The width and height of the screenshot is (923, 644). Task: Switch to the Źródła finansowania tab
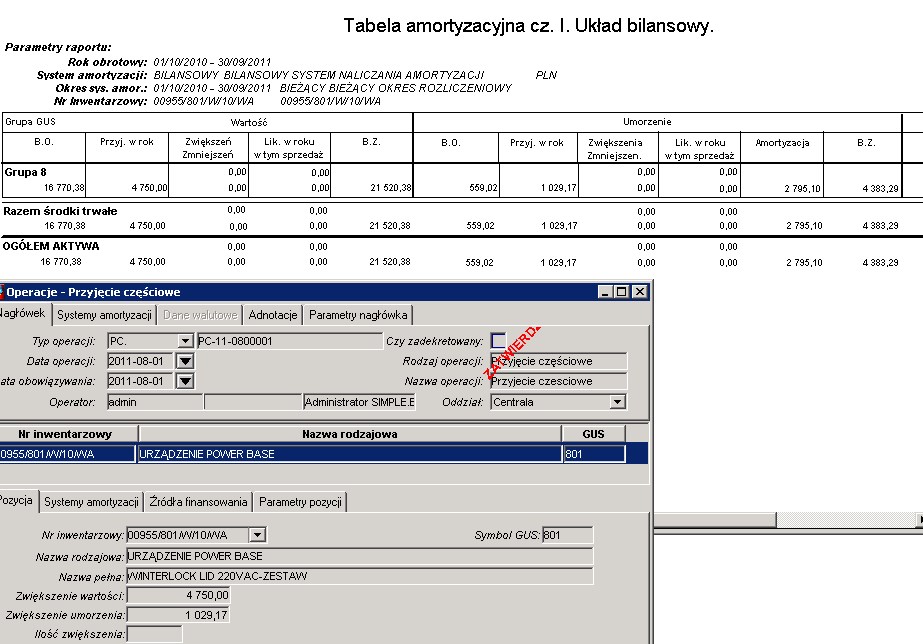point(198,502)
